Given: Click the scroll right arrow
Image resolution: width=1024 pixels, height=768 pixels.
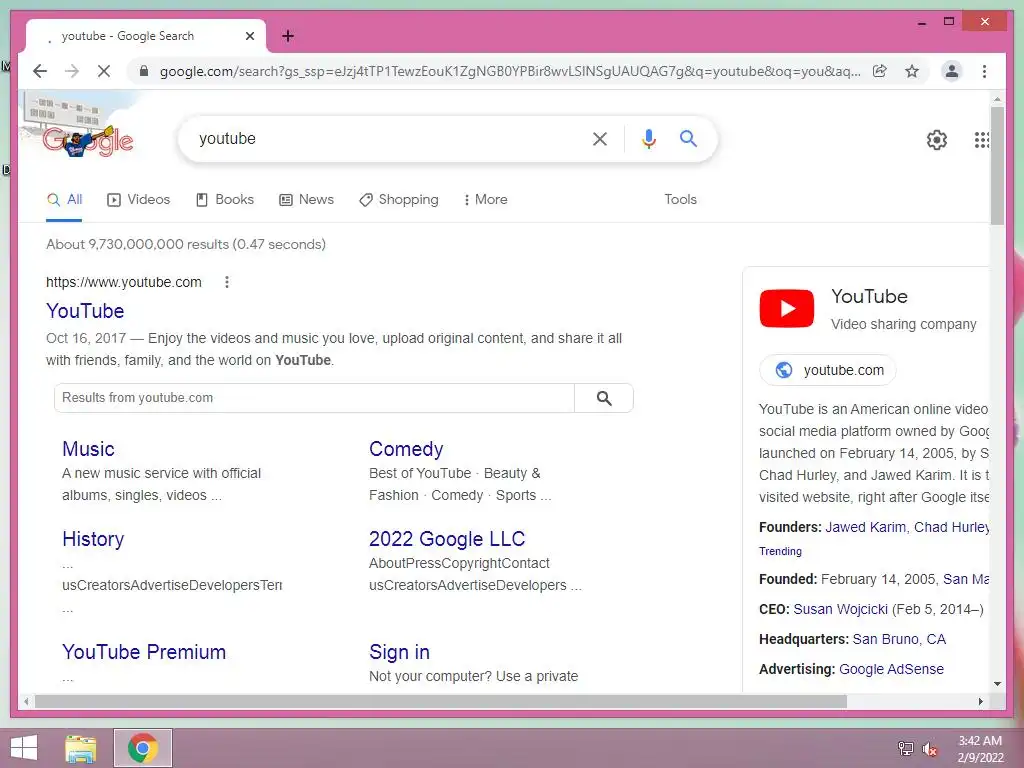Looking at the screenshot, I should pos(980,701).
